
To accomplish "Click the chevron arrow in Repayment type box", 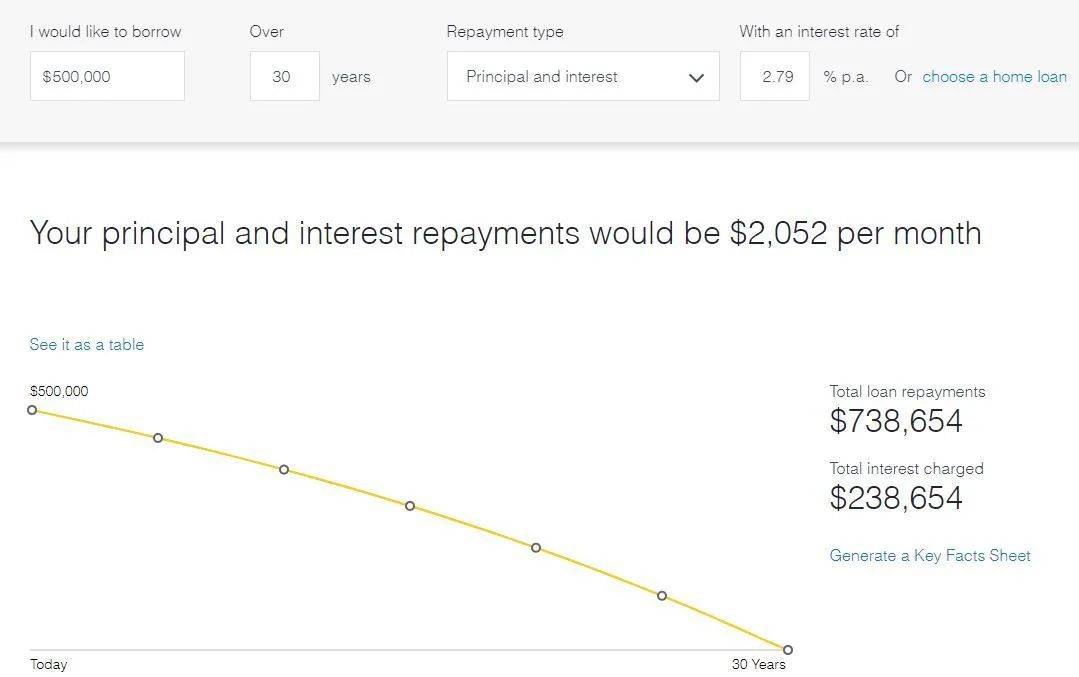I will coord(696,78).
